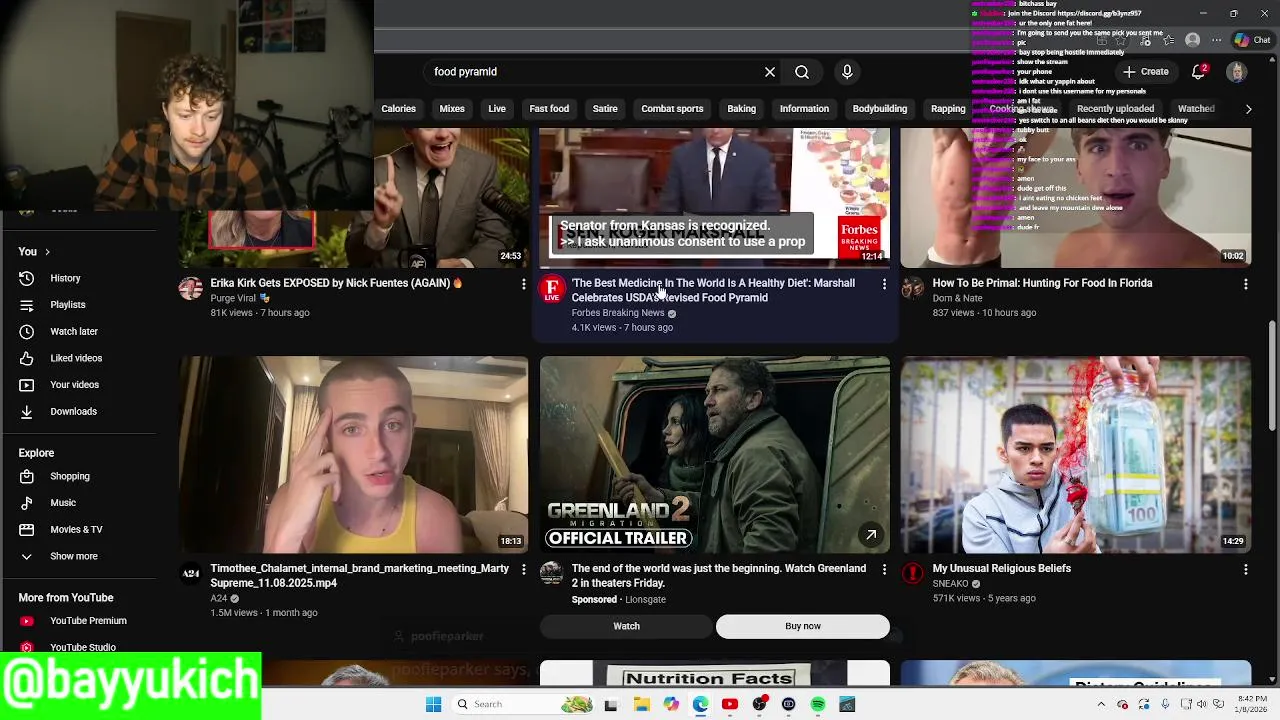Open more options for Greenland 2 ad
Screen dimensions: 1280x720
point(884,569)
